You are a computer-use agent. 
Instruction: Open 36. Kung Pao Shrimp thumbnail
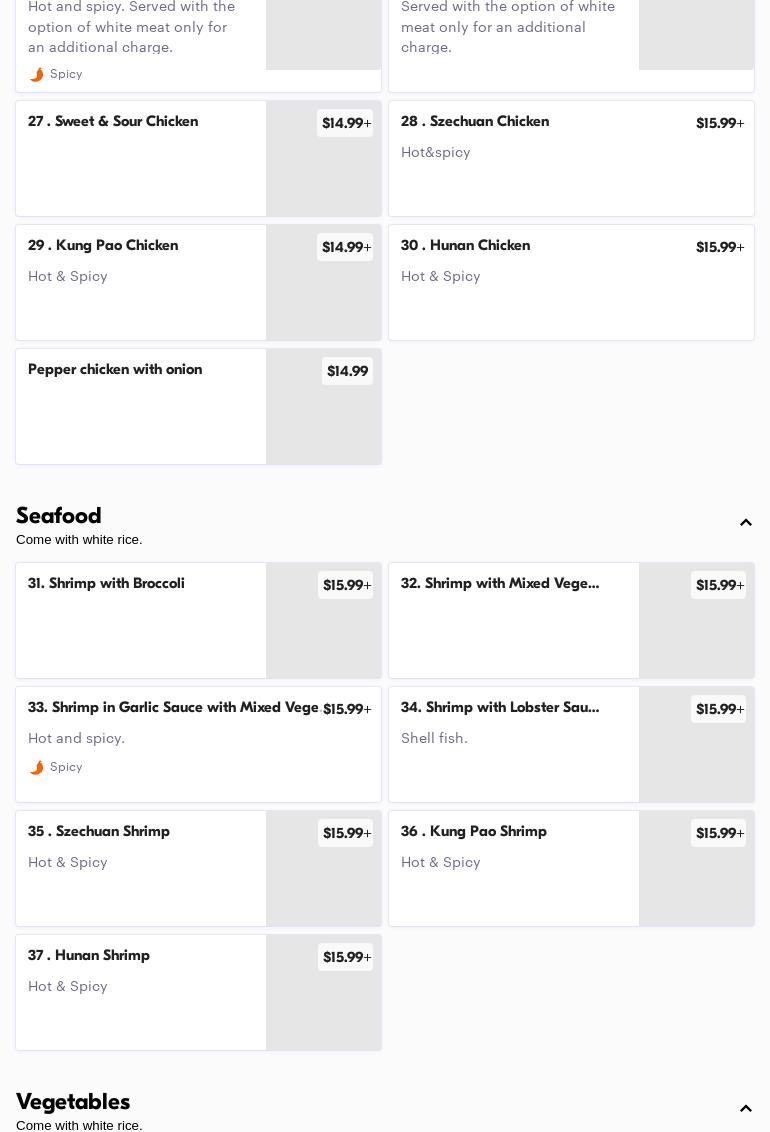point(696,880)
